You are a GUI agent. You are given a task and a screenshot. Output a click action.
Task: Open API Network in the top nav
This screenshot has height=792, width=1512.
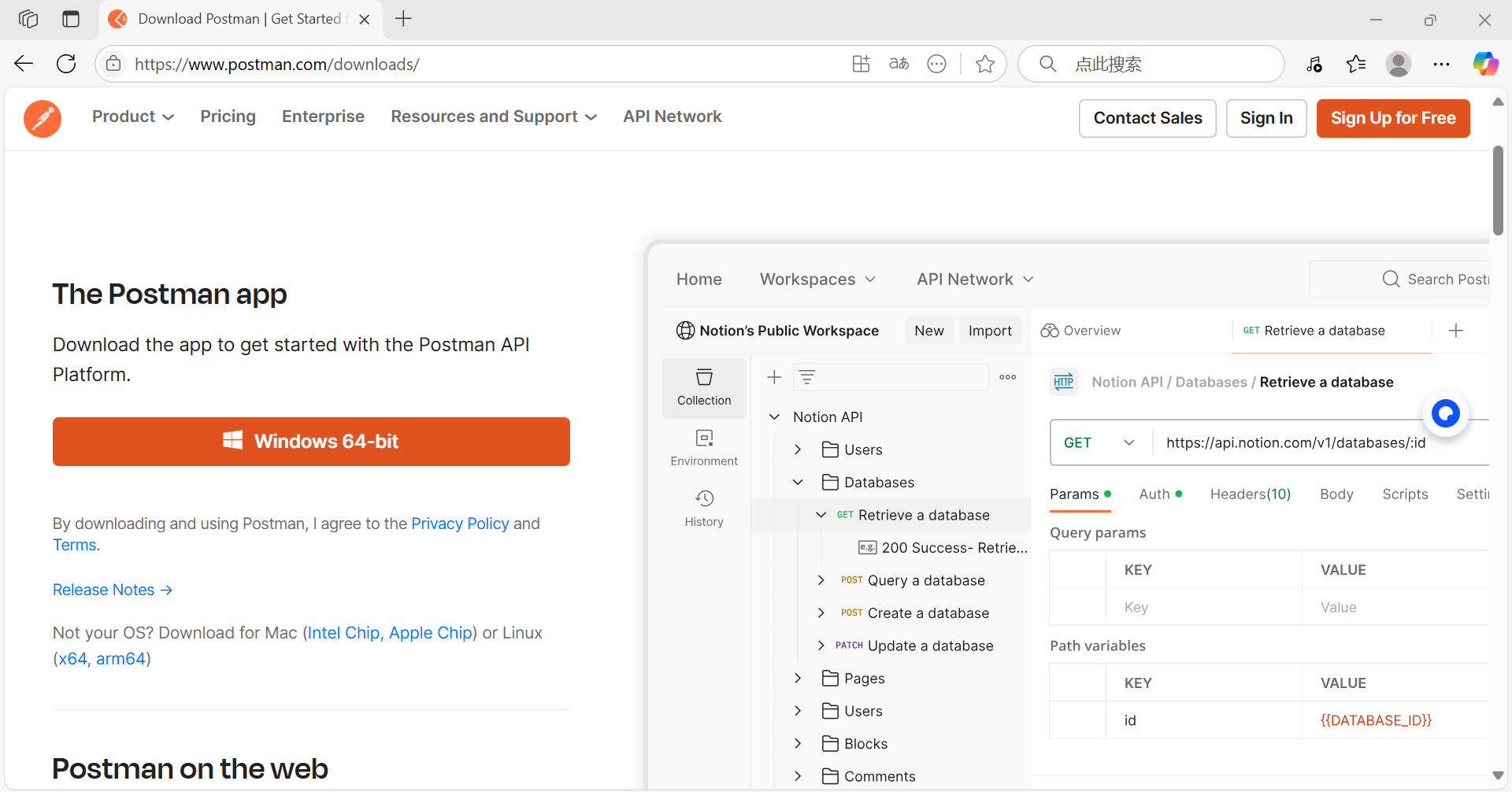[x=673, y=117]
